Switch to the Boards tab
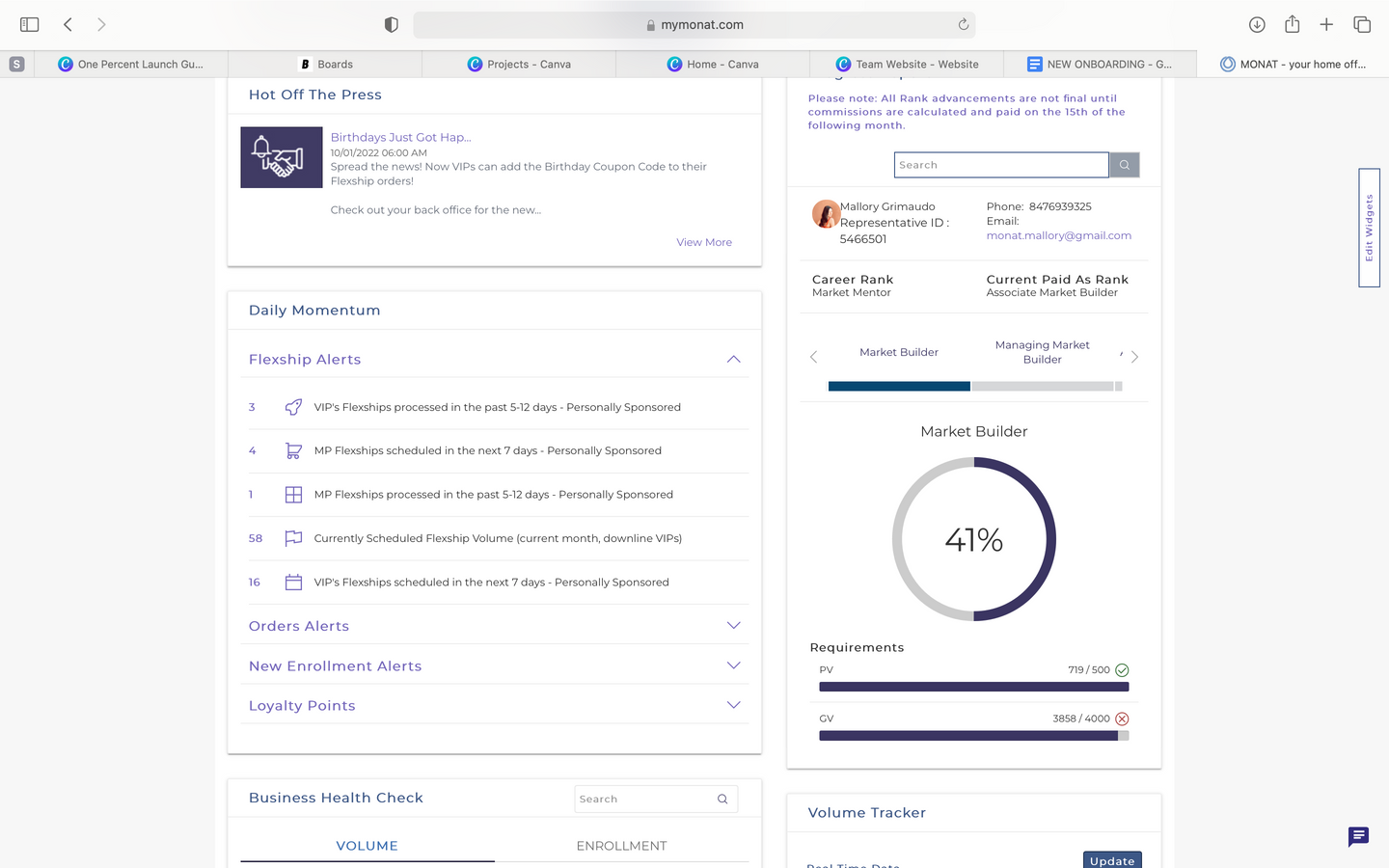The height and width of the screenshot is (868, 1389). click(325, 64)
